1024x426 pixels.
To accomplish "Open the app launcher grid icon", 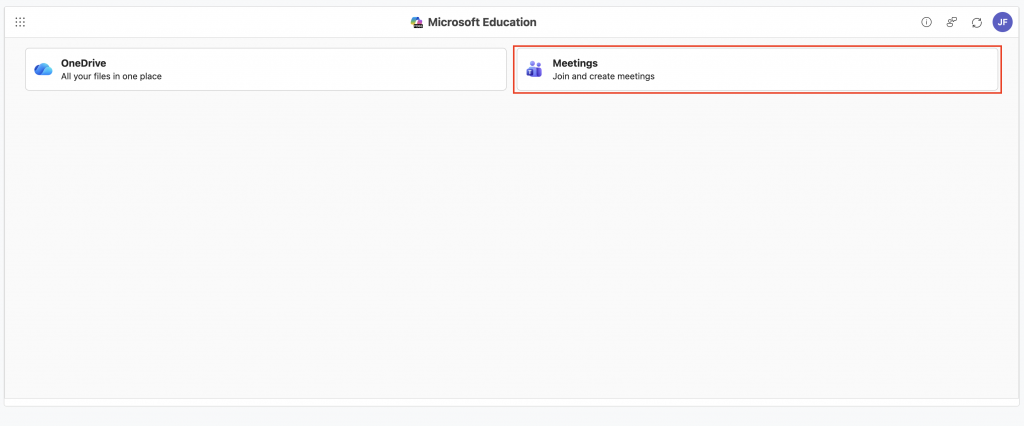I will [x=20, y=22].
